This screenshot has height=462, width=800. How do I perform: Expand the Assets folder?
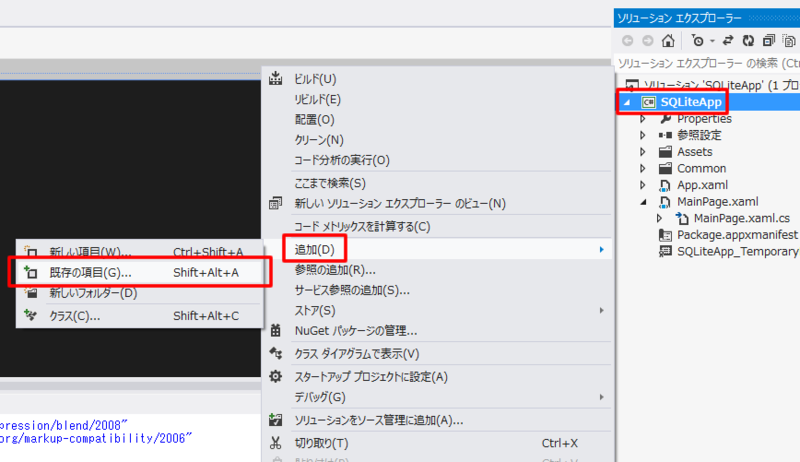(643, 152)
